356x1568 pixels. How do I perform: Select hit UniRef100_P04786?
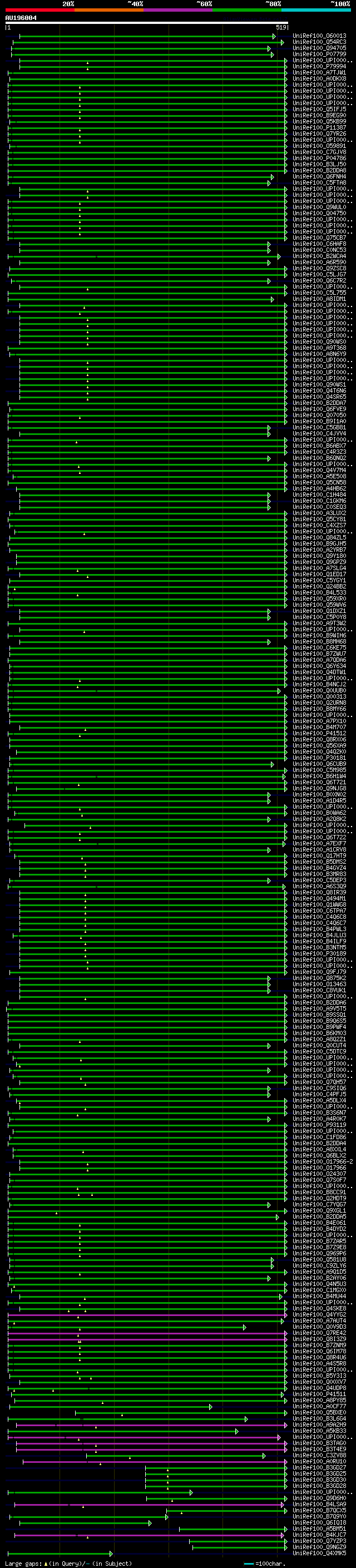pyautogui.click(x=319, y=159)
